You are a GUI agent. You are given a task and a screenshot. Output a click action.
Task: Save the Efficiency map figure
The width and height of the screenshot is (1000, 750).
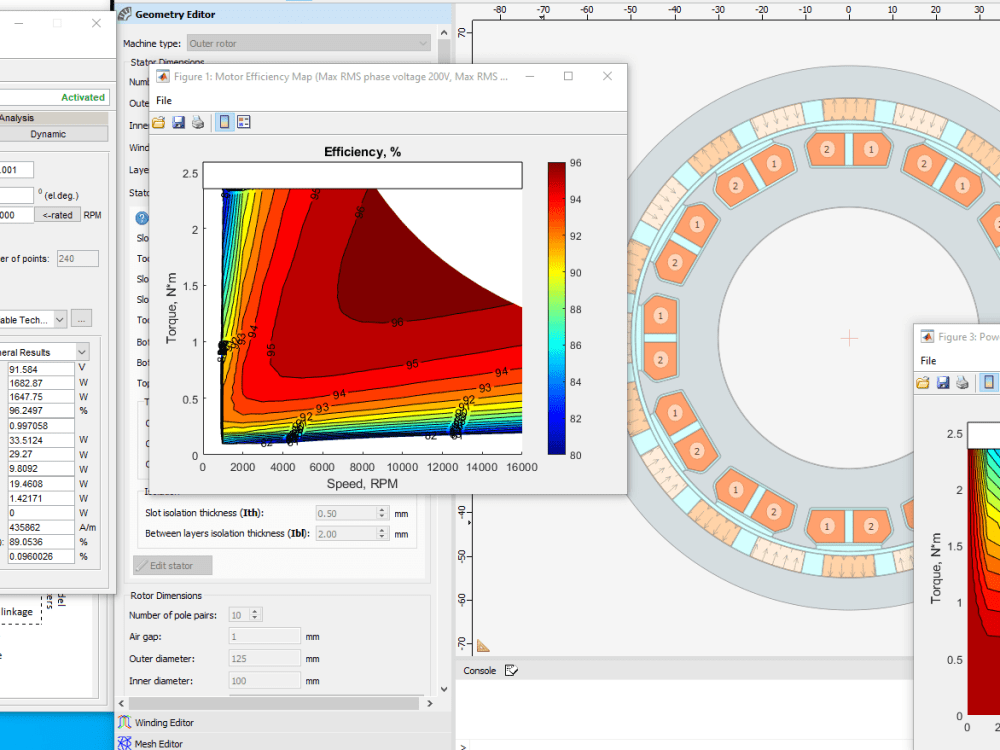pyautogui.click(x=178, y=122)
